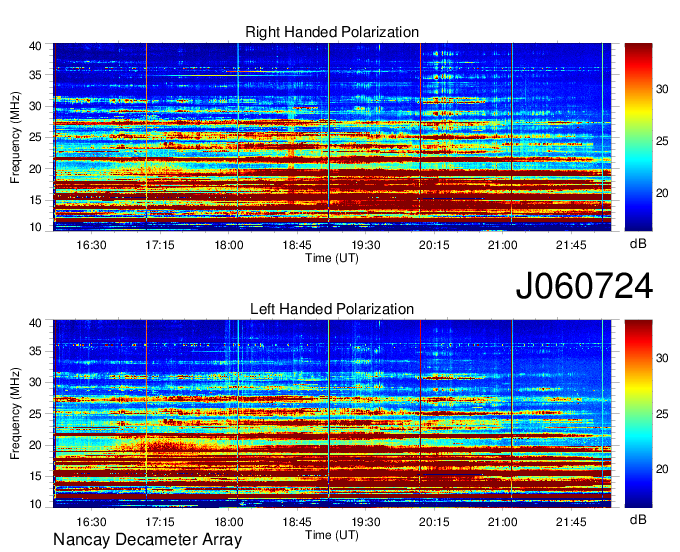Click the left-handed spectrogram plot
This screenshot has height=552, width=680.
[332, 414]
